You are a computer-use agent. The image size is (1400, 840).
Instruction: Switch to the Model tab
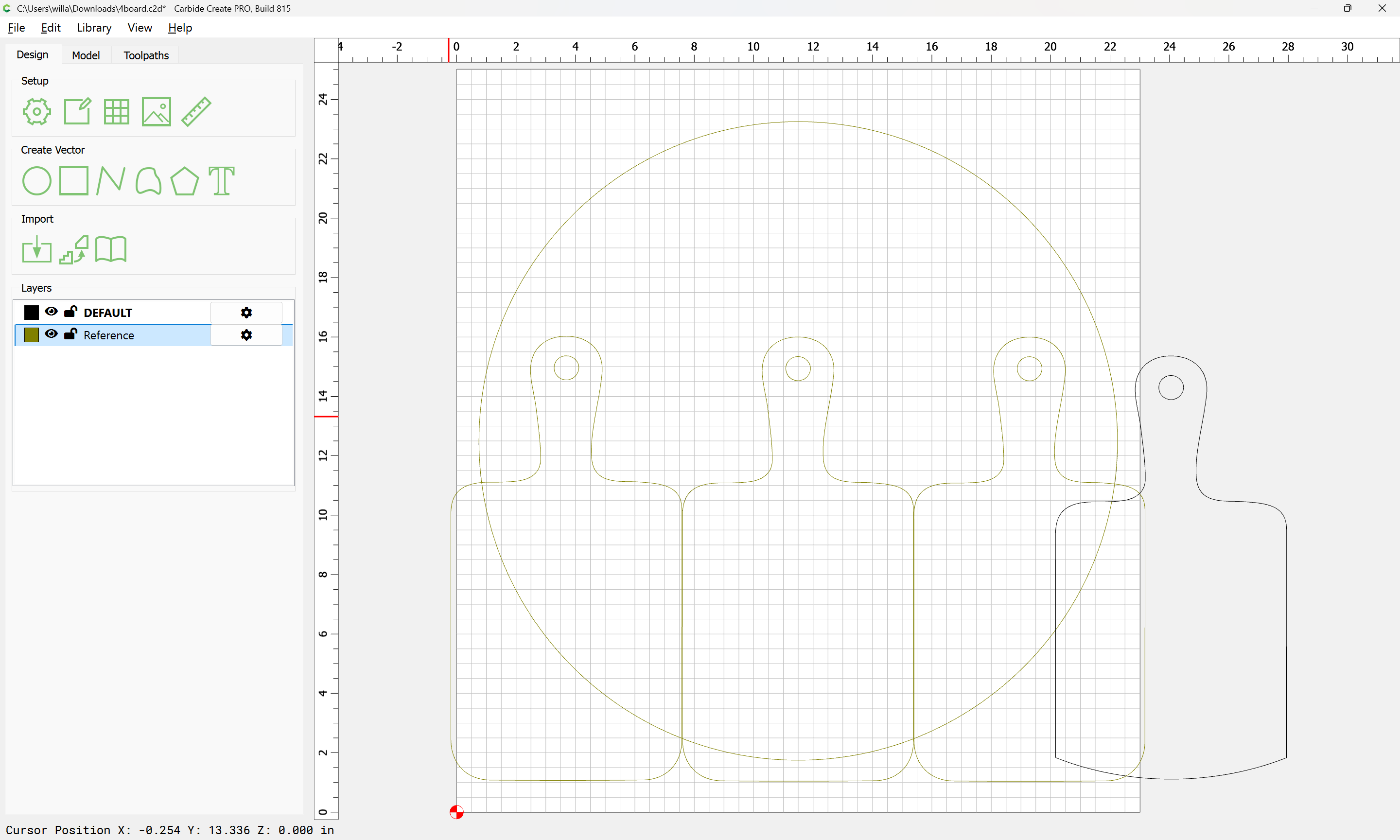click(86, 55)
